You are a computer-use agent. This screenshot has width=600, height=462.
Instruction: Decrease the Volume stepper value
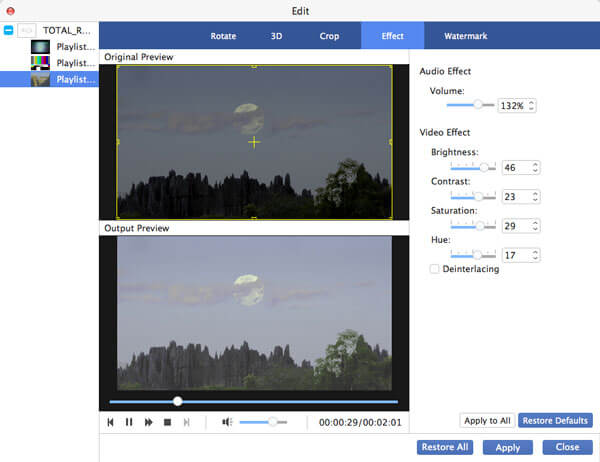(x=531, y=109)
